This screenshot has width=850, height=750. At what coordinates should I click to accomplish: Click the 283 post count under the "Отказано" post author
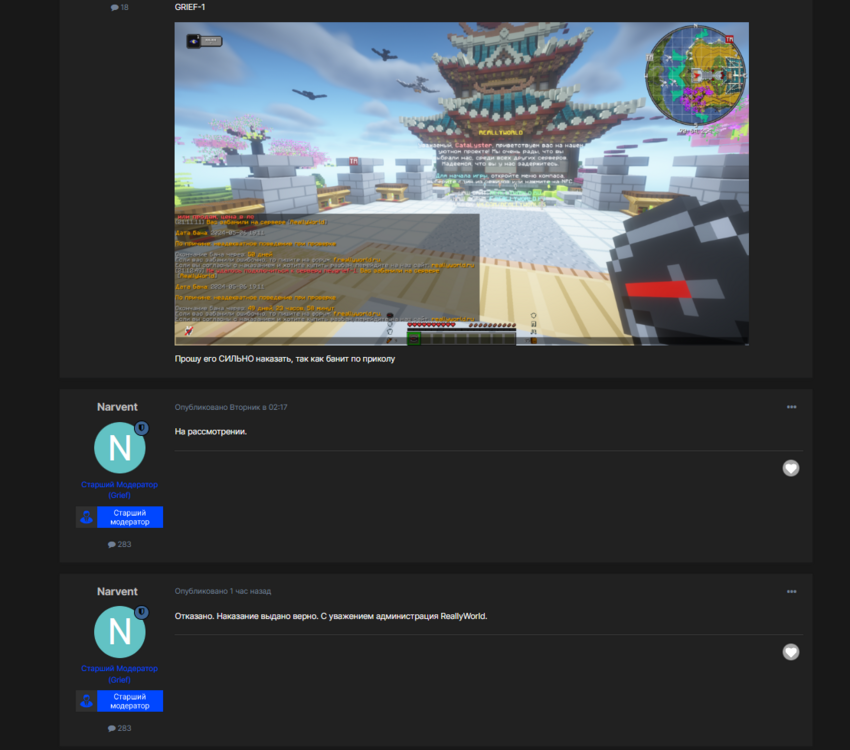119,728
